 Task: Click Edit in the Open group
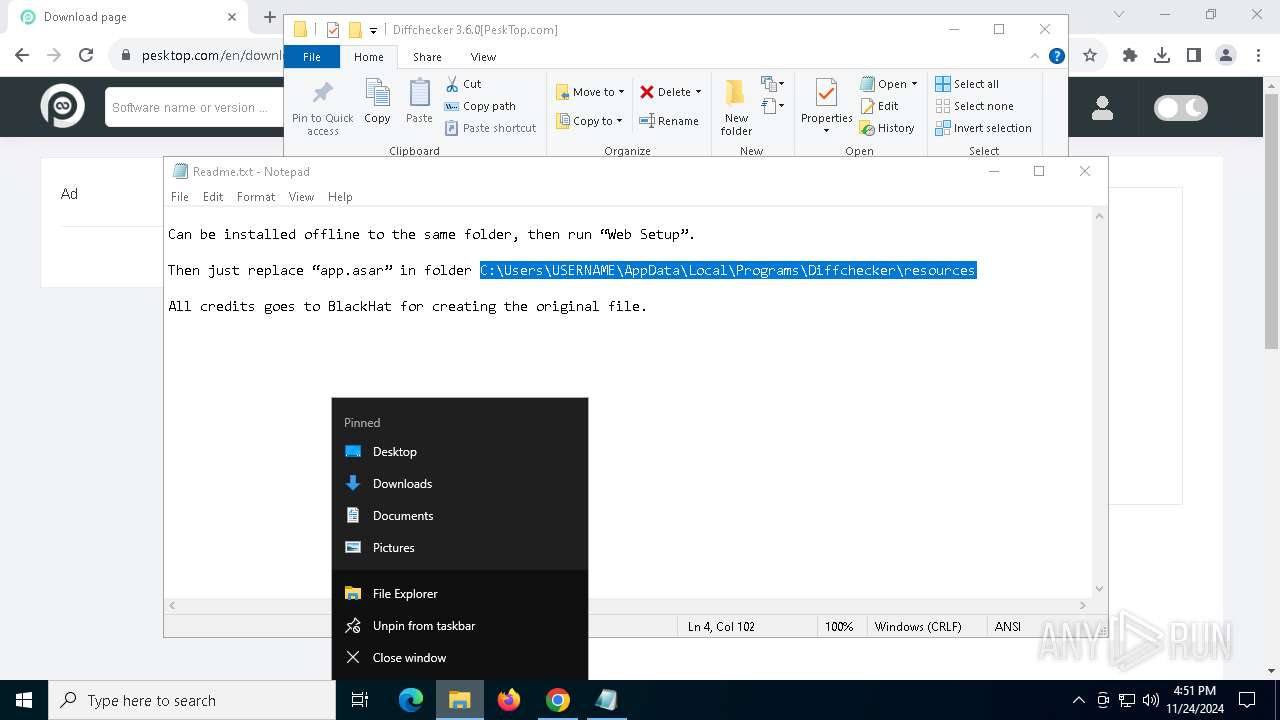click(880, 106)
